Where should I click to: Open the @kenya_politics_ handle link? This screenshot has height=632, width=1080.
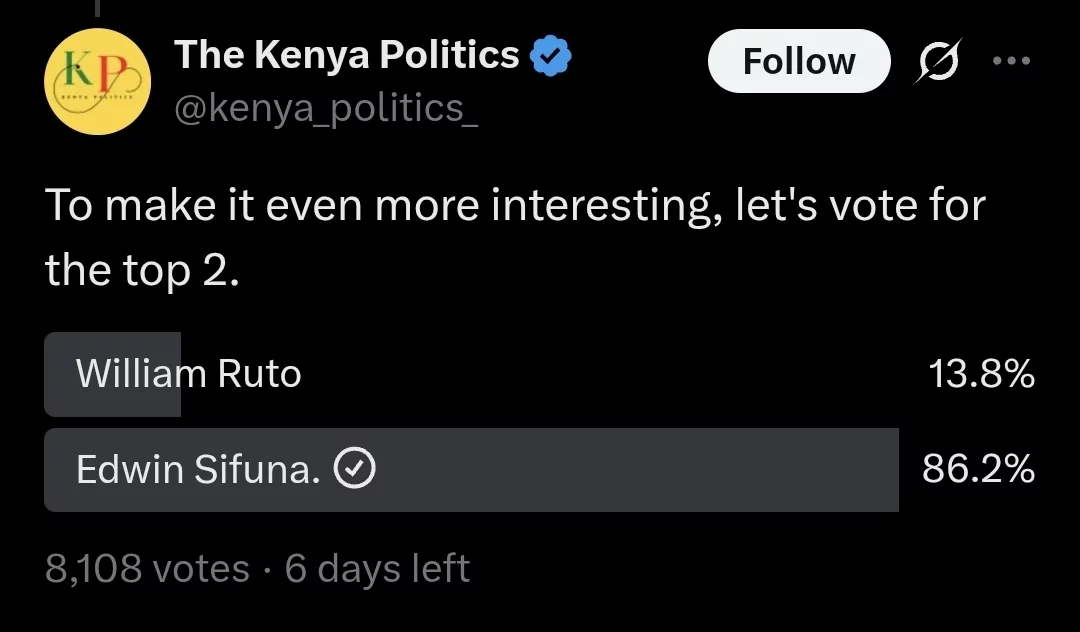[x=326, y=109]
